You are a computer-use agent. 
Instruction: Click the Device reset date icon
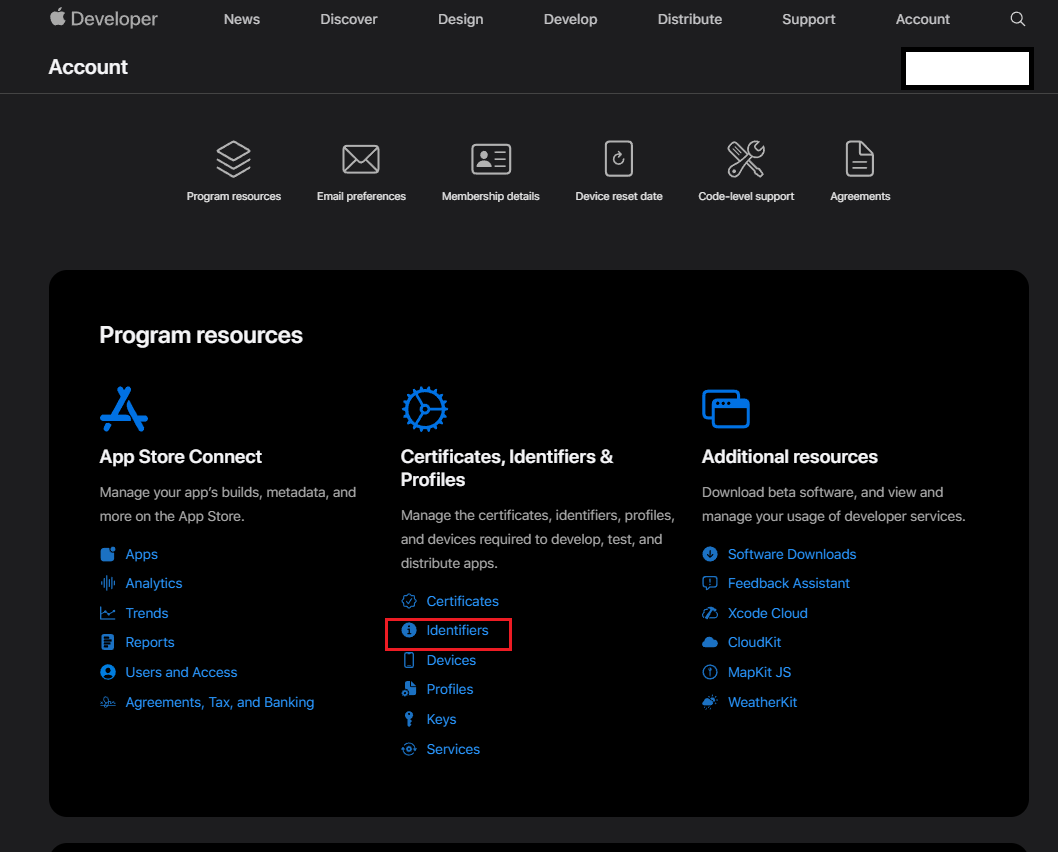click(619, 159)
